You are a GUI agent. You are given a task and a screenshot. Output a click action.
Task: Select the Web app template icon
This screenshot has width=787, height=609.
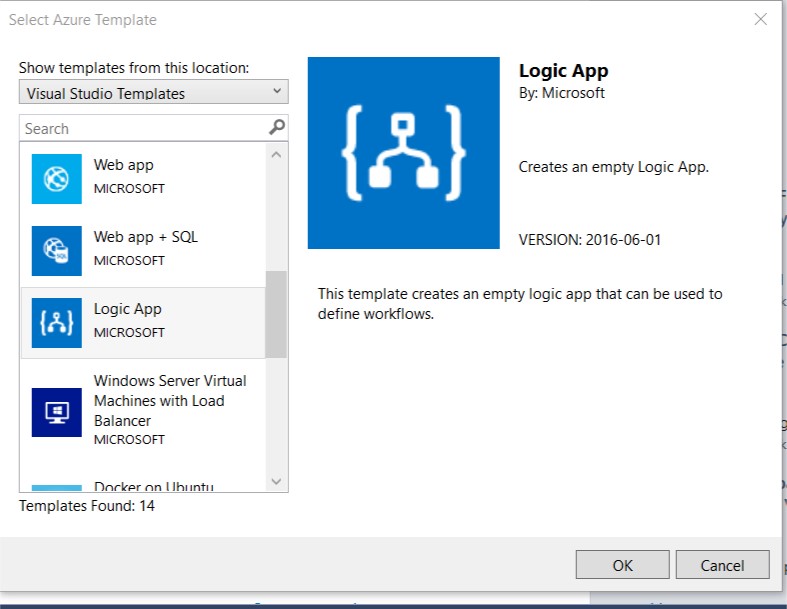57,179
